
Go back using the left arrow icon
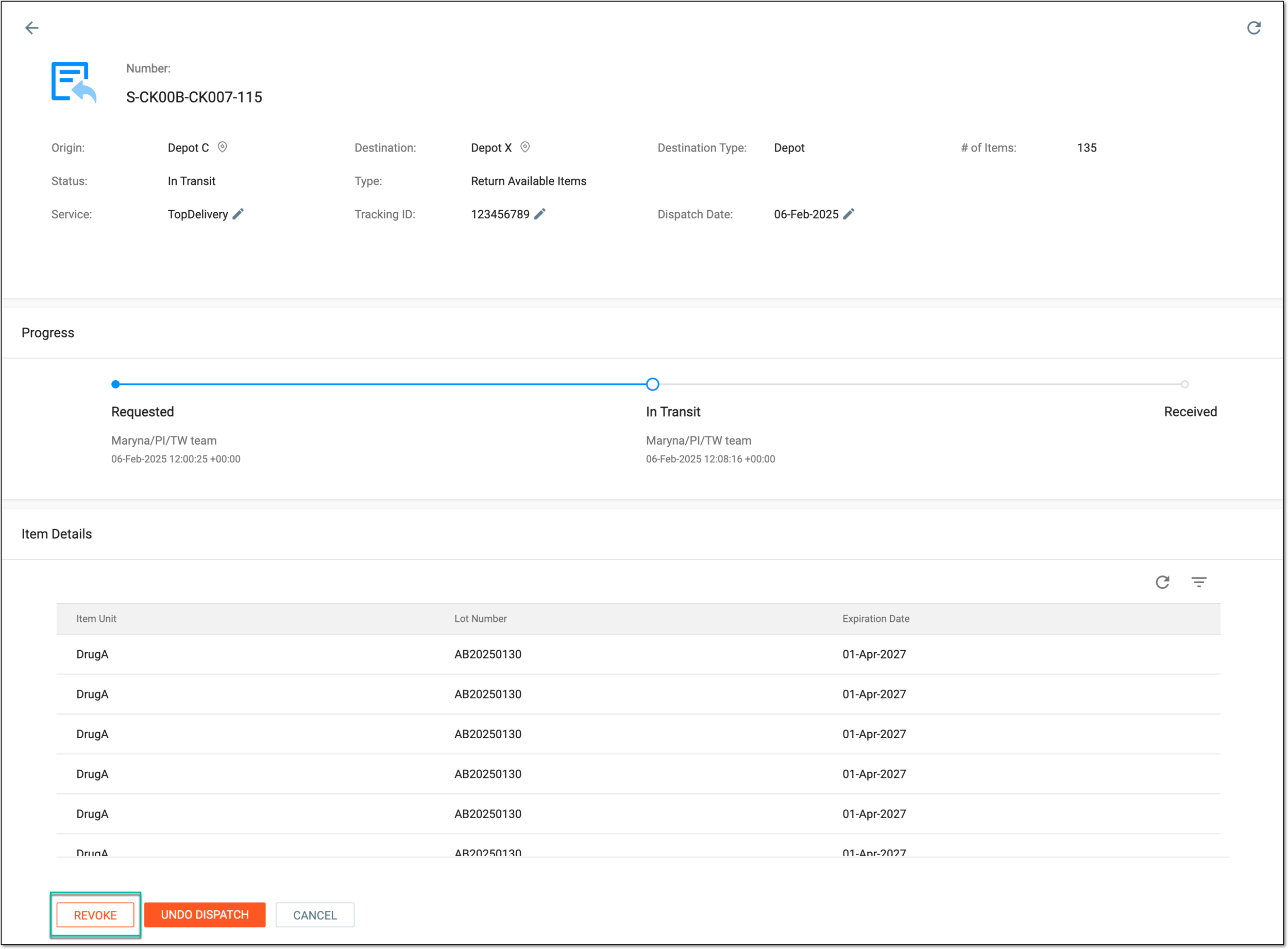[x=31, y=28]
